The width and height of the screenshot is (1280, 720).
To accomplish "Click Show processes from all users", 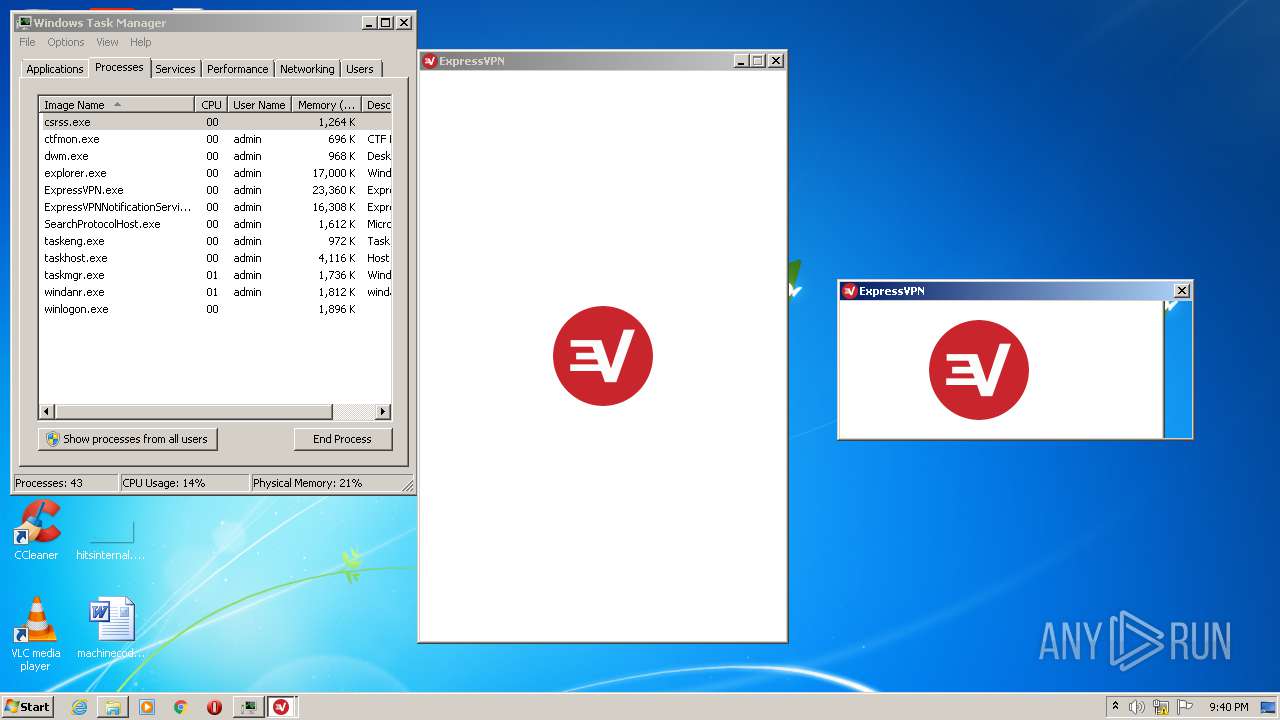I will 128,439.
